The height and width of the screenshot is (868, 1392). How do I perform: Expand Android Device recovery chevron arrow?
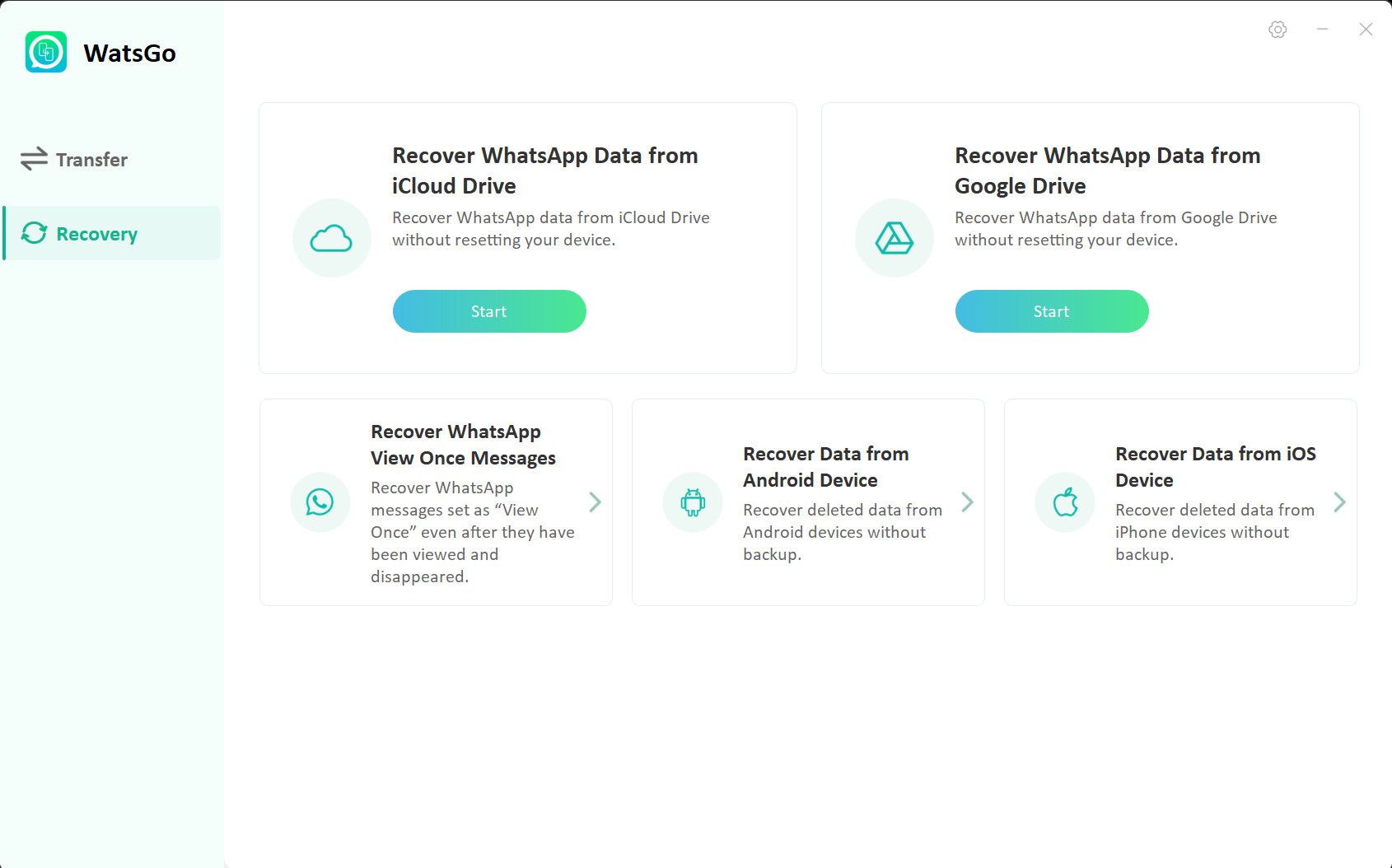(968, 502)
